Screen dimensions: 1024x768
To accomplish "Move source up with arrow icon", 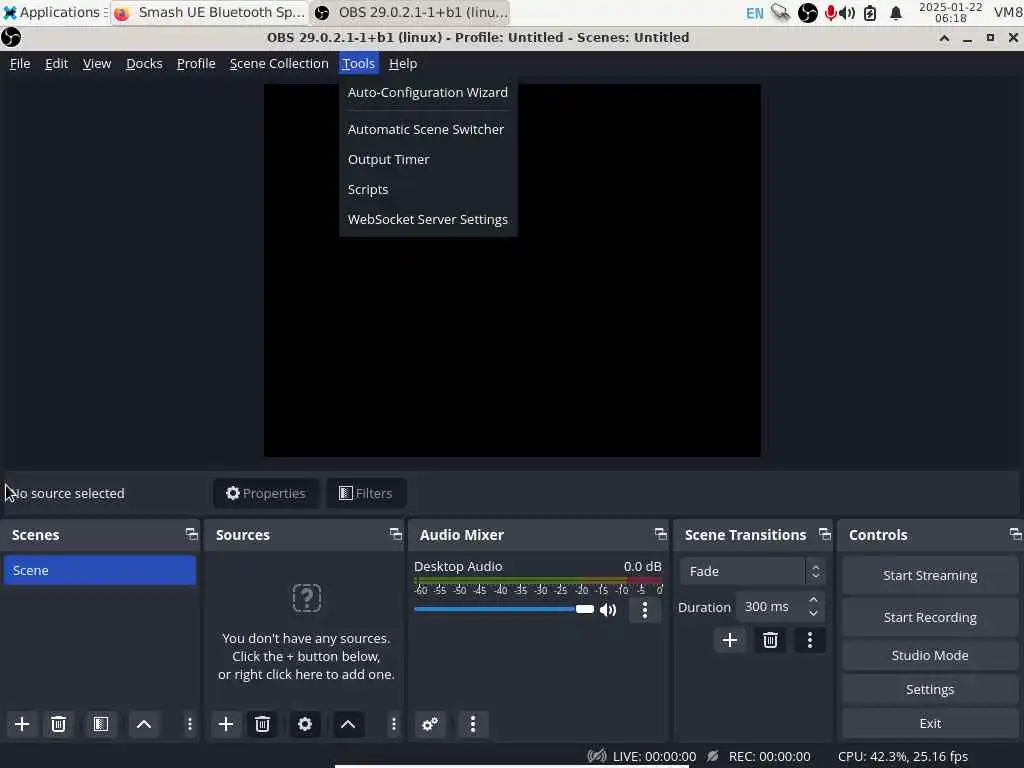I will tap(348, 724).
